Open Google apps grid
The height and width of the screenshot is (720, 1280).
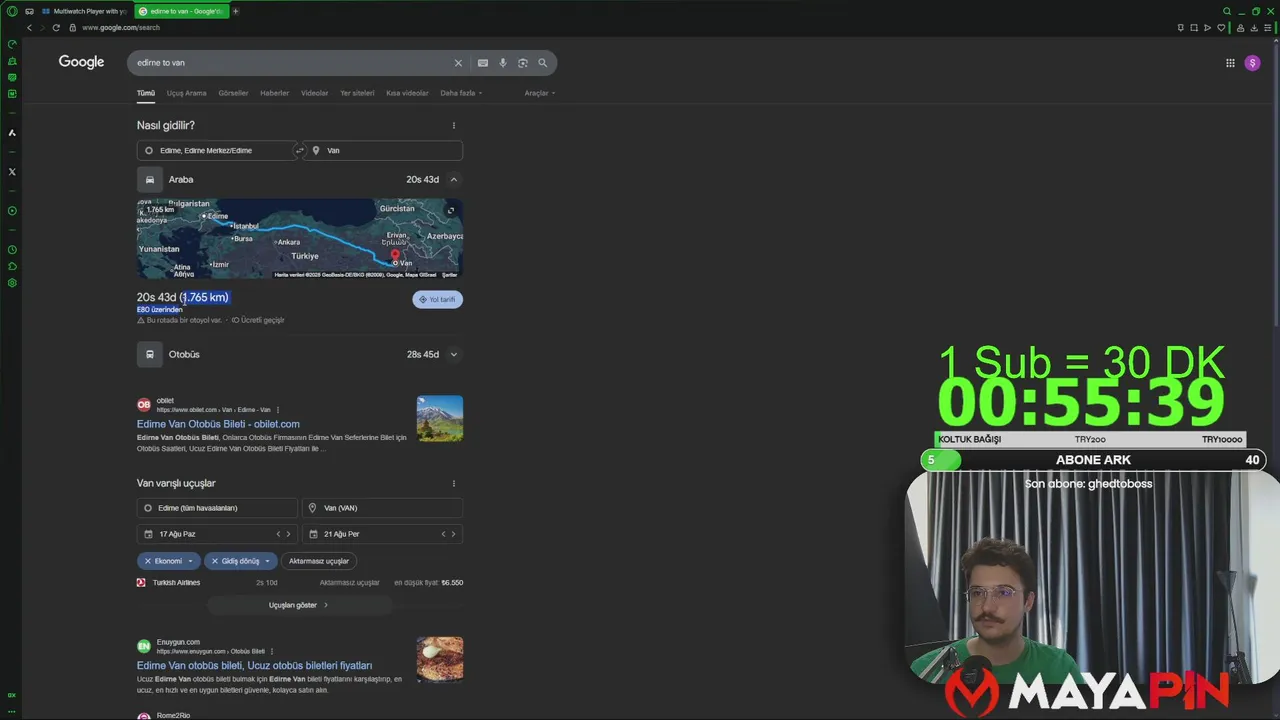click(x=1230, y=63)
